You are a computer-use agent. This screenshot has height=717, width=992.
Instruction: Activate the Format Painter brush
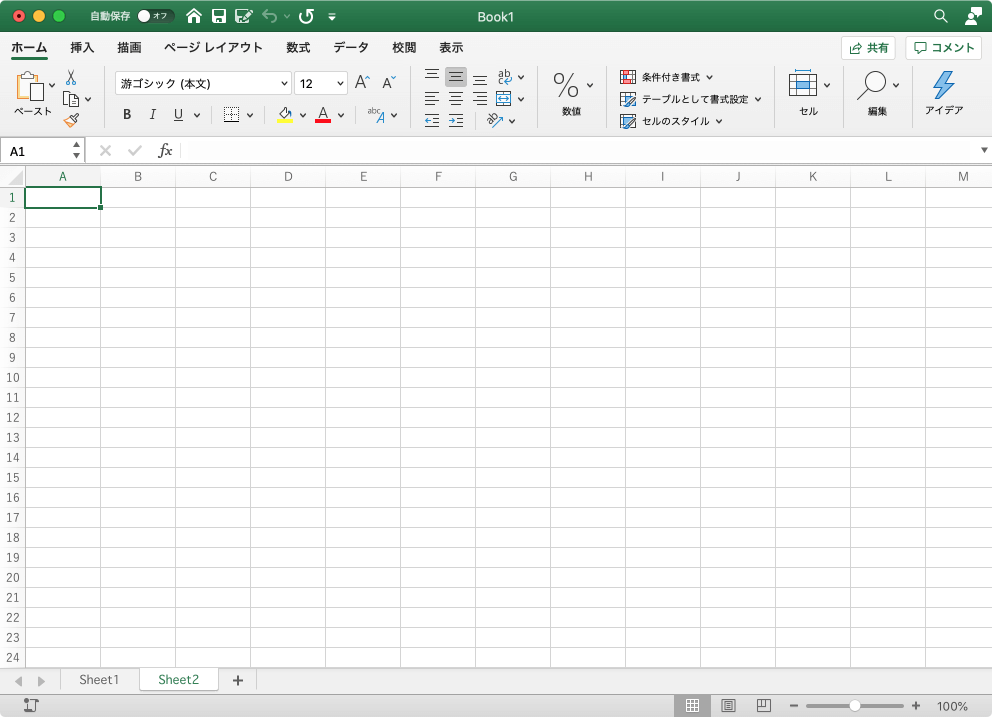click(71, 120)
